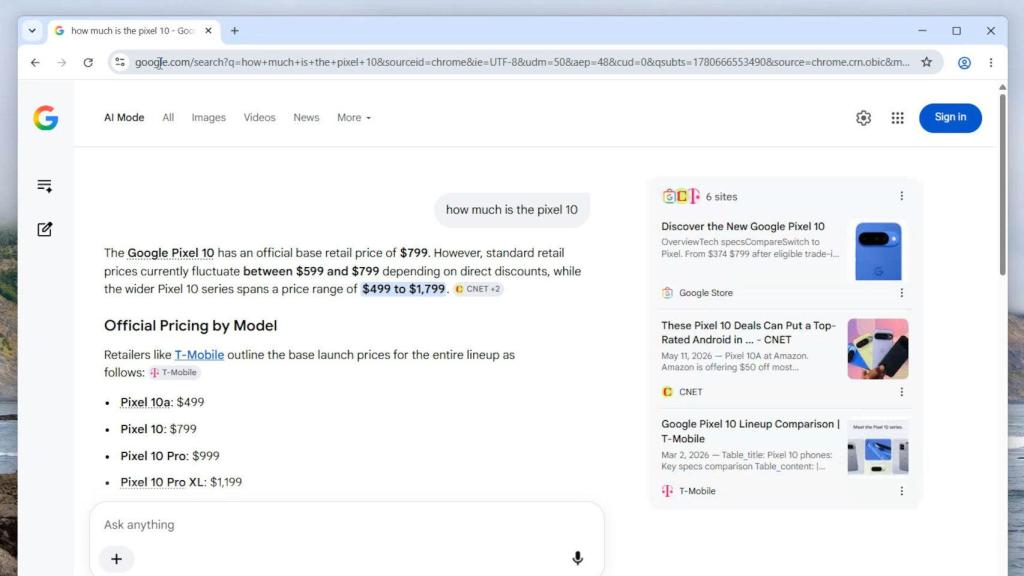The height and width of the screenshot is (576, 1024).
Task: Open the Google apps grid
Action: coord(897,118)
